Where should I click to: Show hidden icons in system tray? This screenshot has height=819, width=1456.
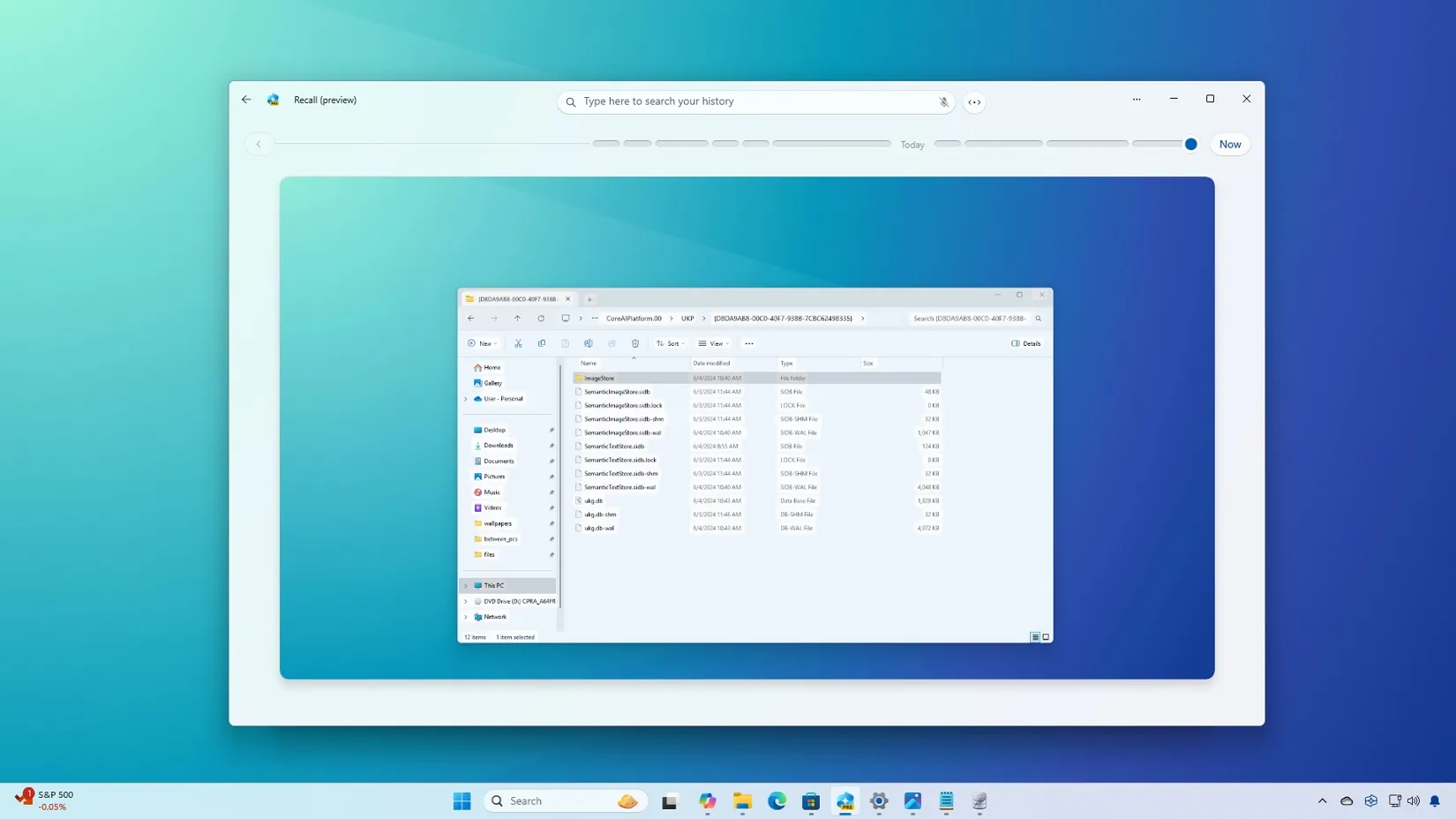tap(1322, 801)
